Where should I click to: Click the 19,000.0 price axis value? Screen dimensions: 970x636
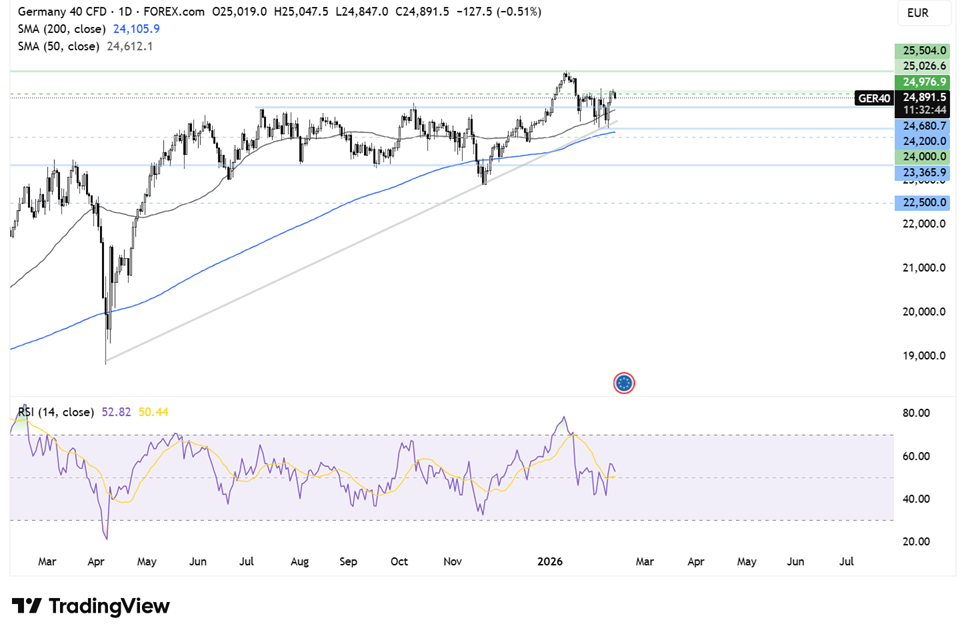click(x=924, y=356)
